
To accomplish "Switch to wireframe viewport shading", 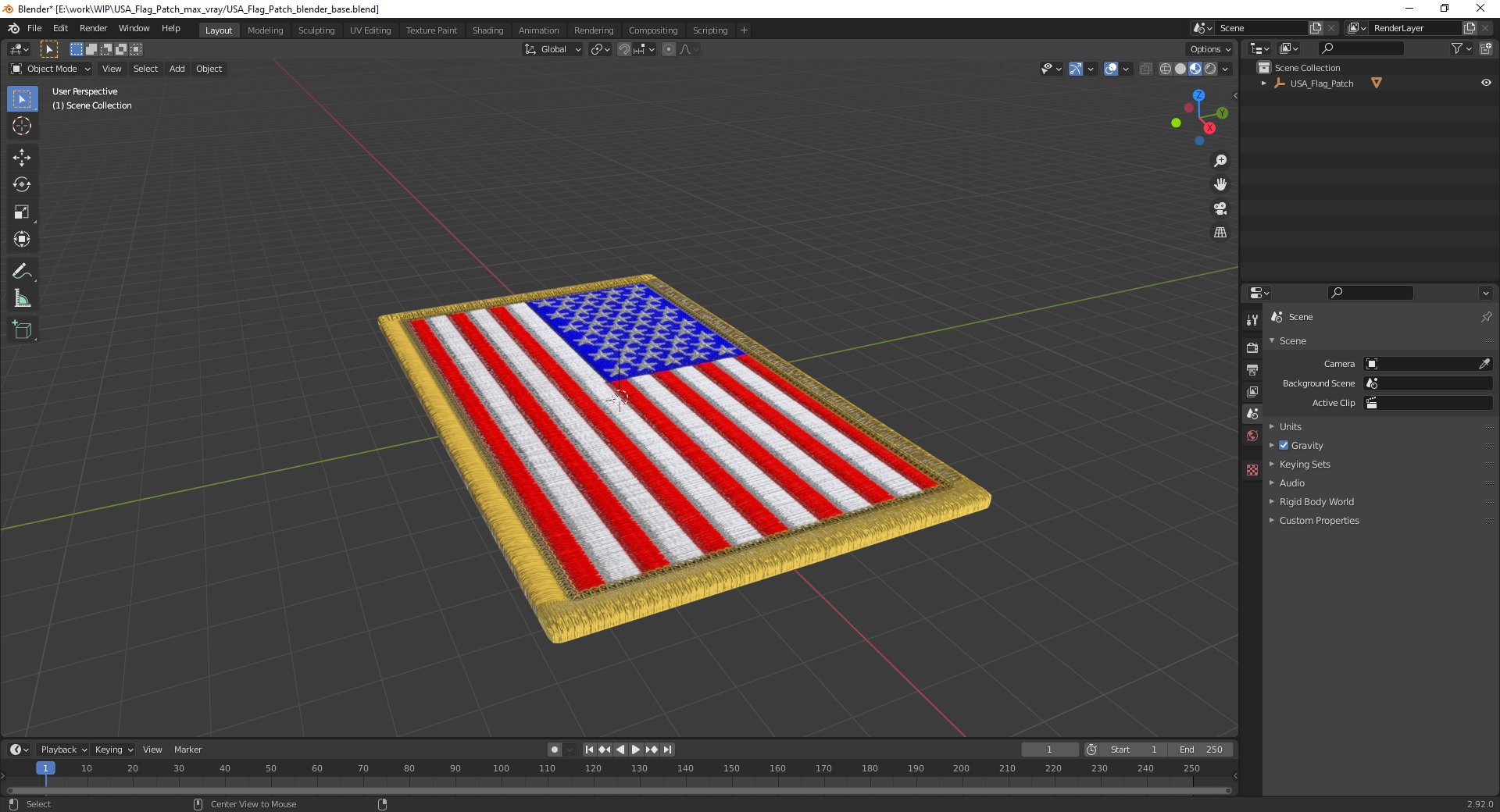I will pyautogui.click(x=1166, y=69).
